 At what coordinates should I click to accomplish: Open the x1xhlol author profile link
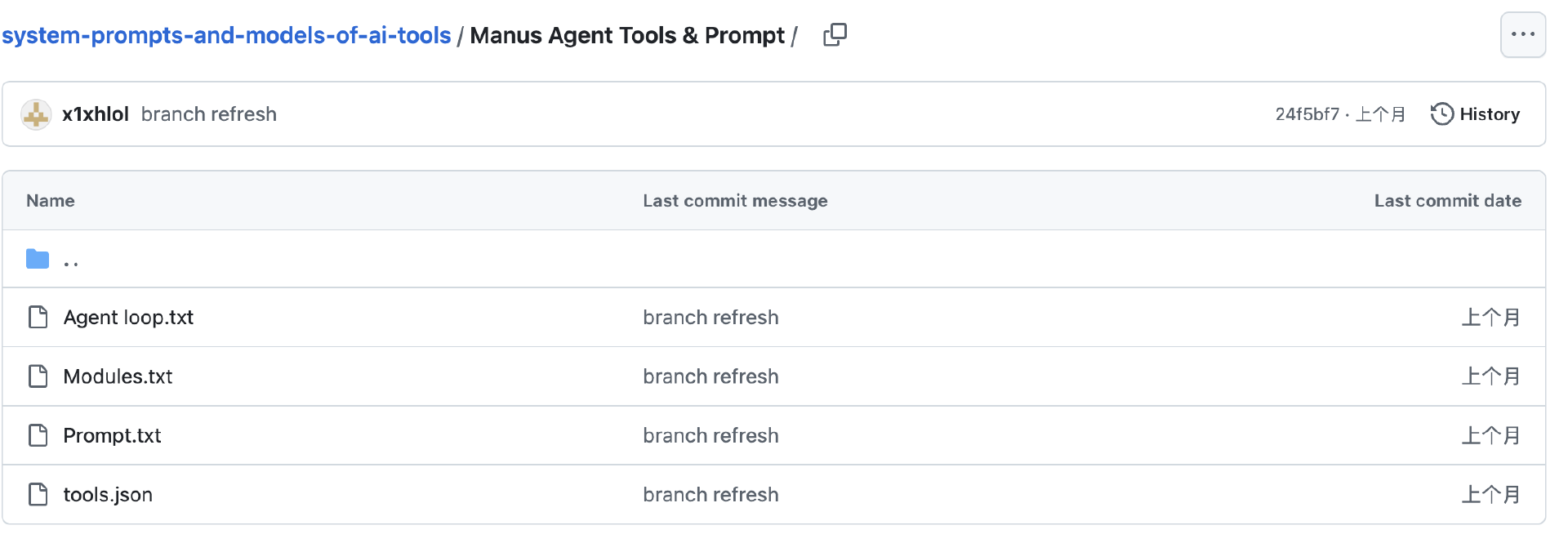pos(96,114)
